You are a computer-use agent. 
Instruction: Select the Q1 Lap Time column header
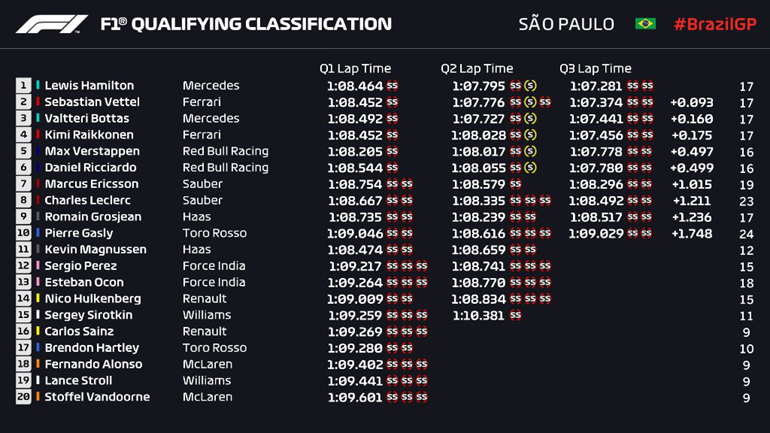355,69
